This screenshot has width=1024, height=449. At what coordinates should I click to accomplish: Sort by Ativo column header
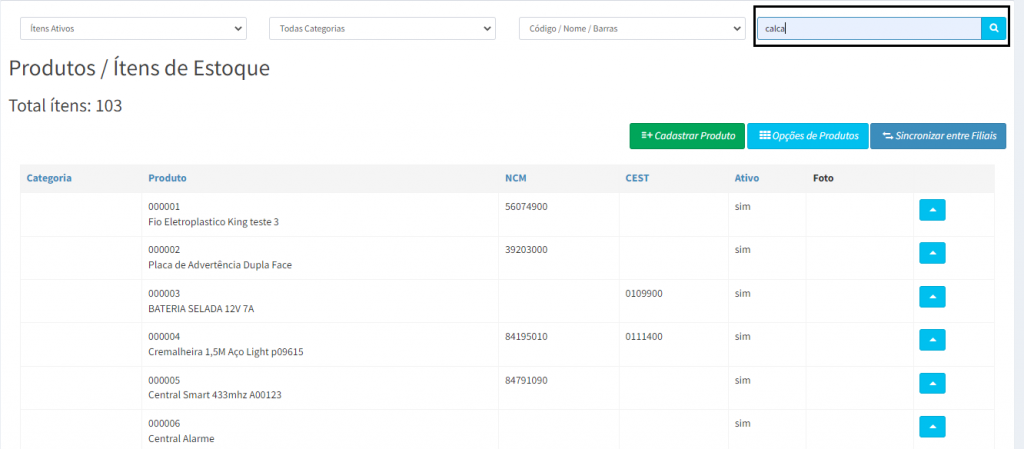tap(746, 178)
